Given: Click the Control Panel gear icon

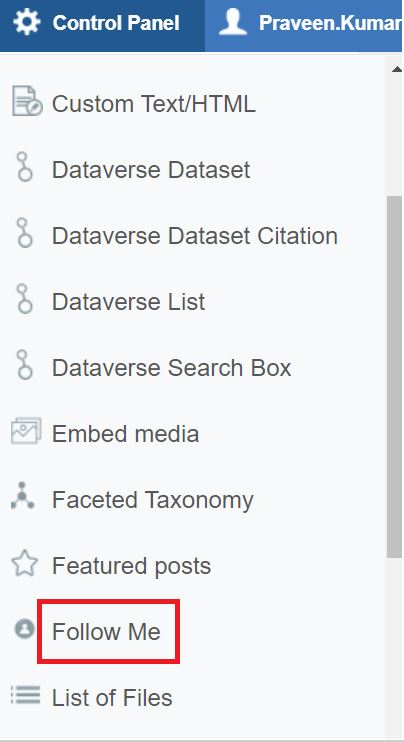Looking at the screenshot, I should 26,22.
